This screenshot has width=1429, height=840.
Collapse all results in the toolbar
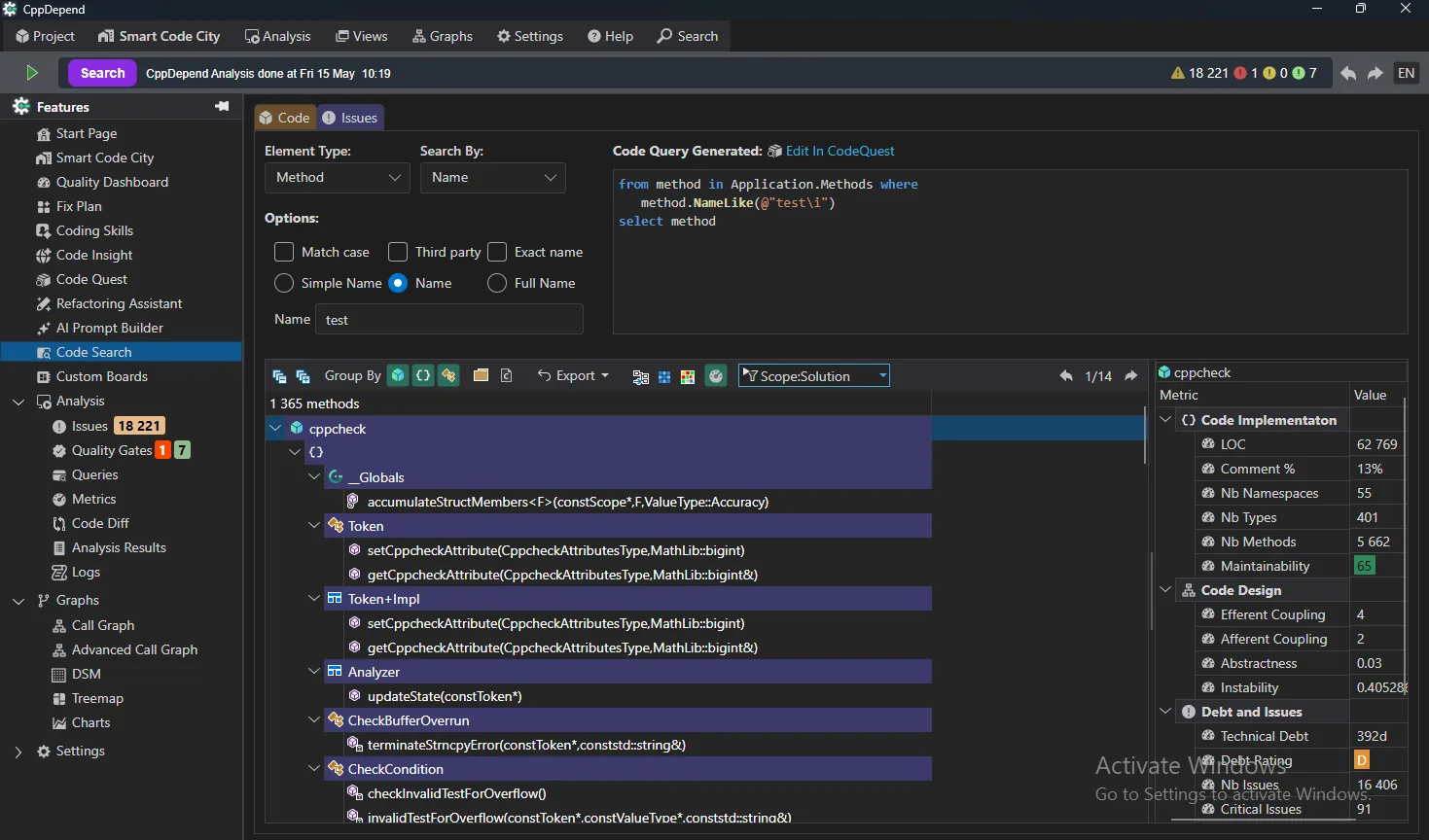point(279,376)
